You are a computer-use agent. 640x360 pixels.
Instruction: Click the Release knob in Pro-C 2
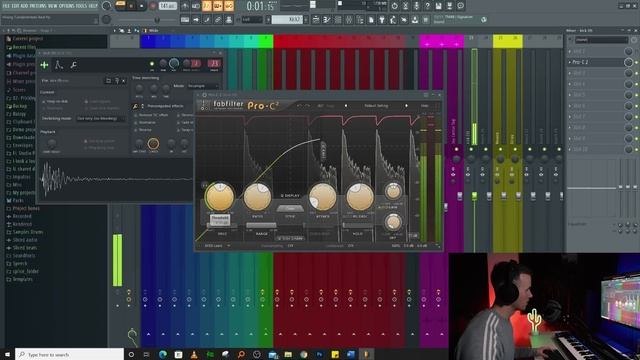360,197
